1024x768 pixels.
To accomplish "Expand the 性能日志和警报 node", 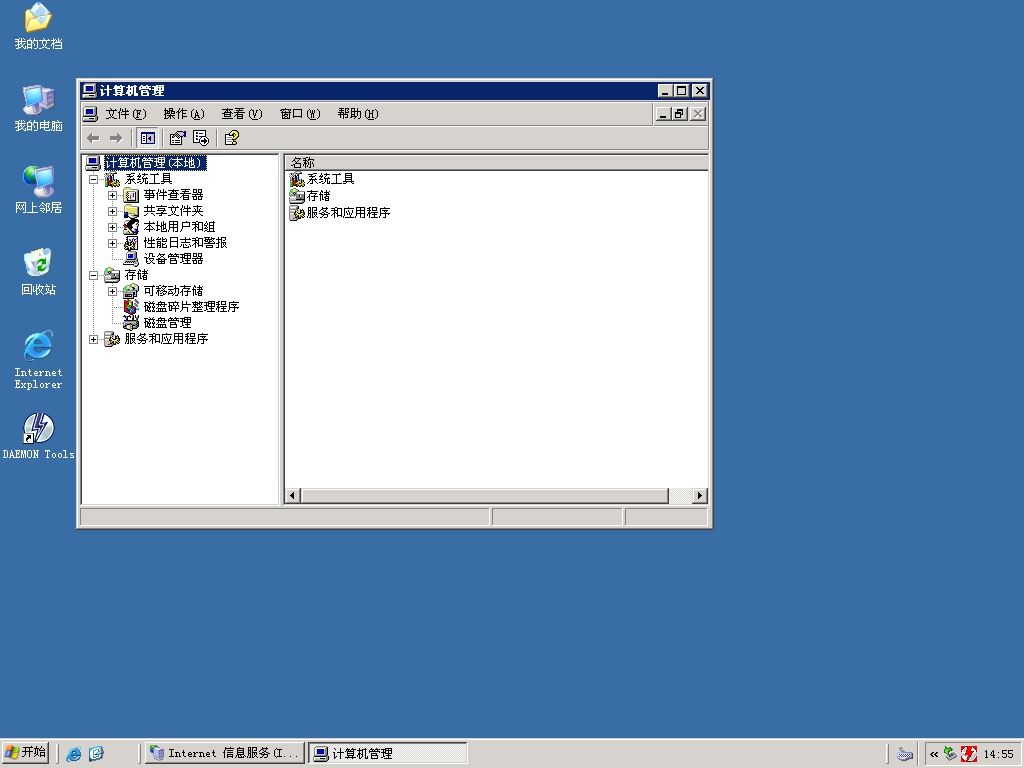I will [x=112, y=243].
